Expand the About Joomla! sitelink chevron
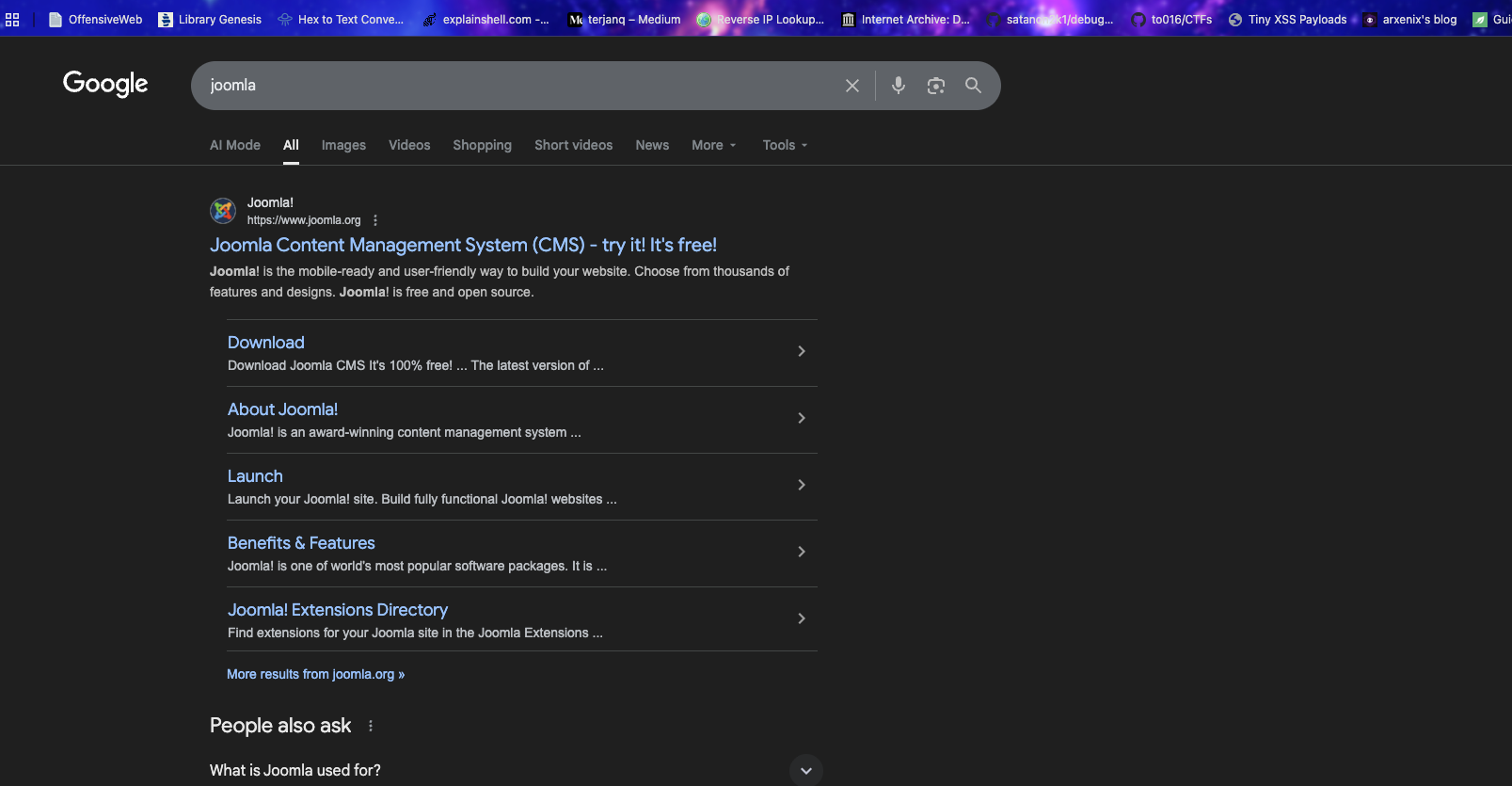This screenshot has height=786, width=1512. [x=802, y=418]
